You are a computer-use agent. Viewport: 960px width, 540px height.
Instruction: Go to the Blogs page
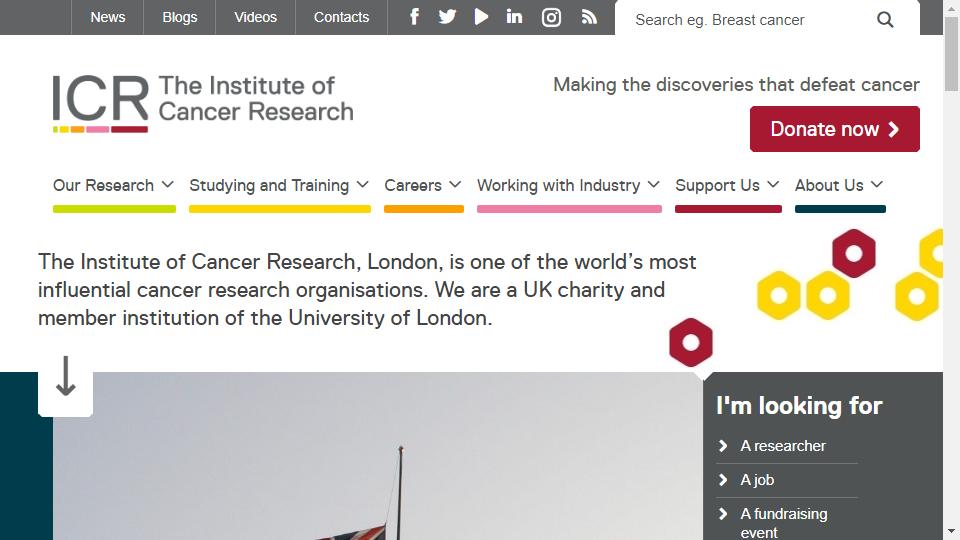179,17
